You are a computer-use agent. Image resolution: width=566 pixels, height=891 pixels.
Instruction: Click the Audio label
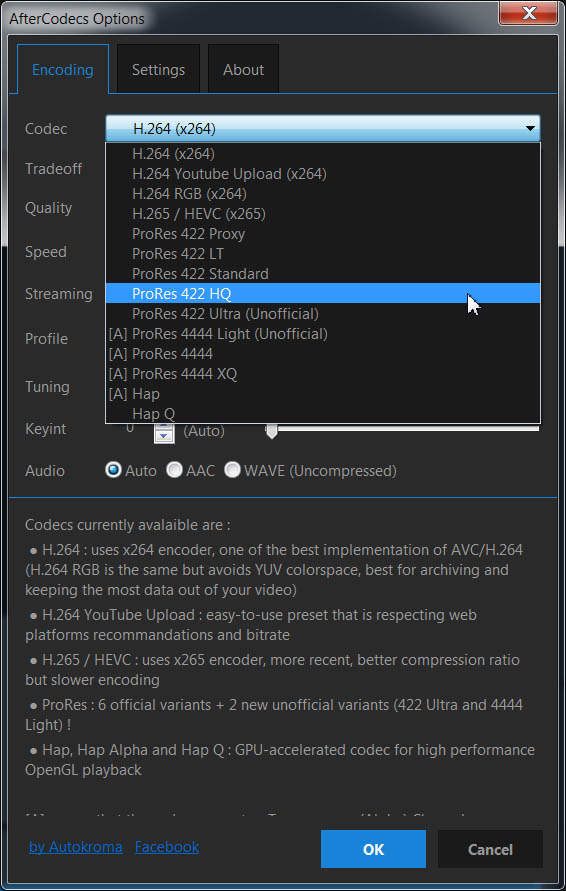tap(44, 471)
